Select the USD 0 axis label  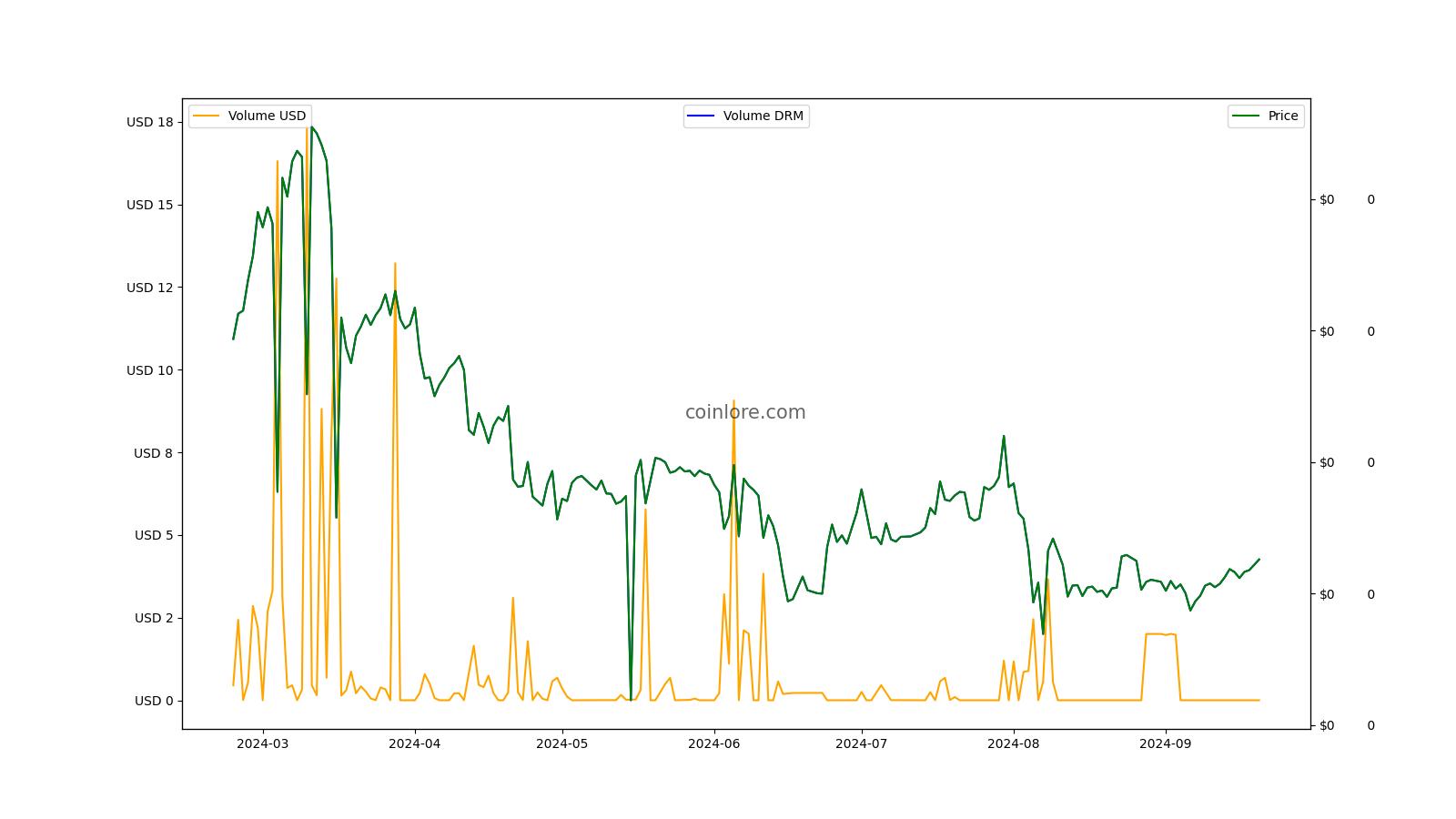(154, 701)
